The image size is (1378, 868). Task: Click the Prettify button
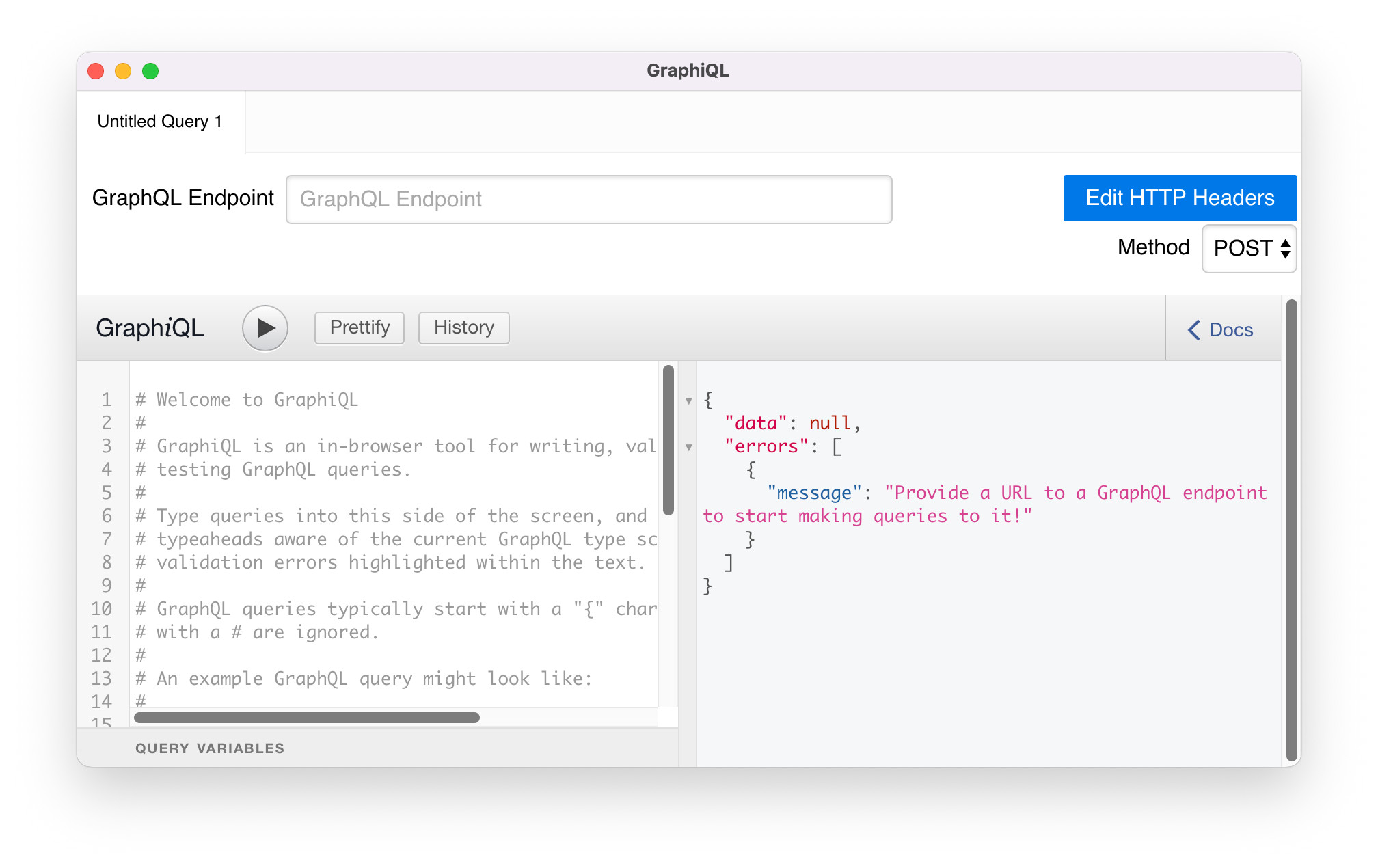click(360, 328)
